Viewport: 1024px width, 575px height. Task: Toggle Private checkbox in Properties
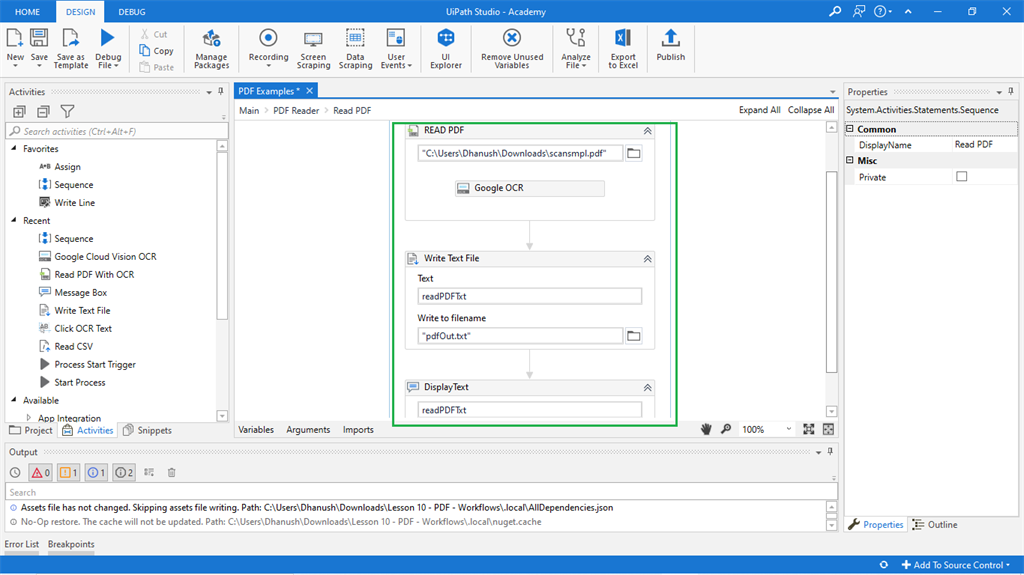961,176
